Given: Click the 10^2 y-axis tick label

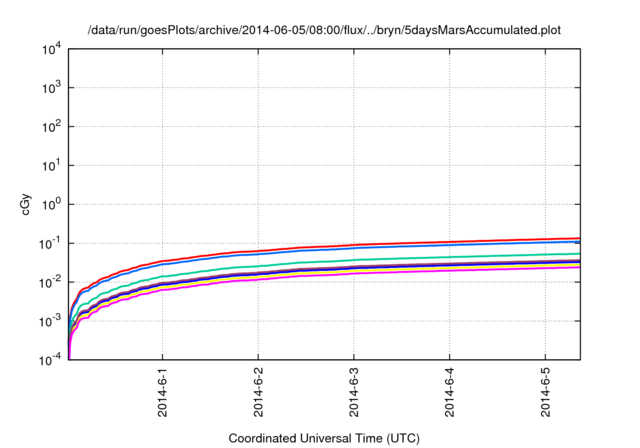Looking at the screenshot, I should tap(51, 126).
